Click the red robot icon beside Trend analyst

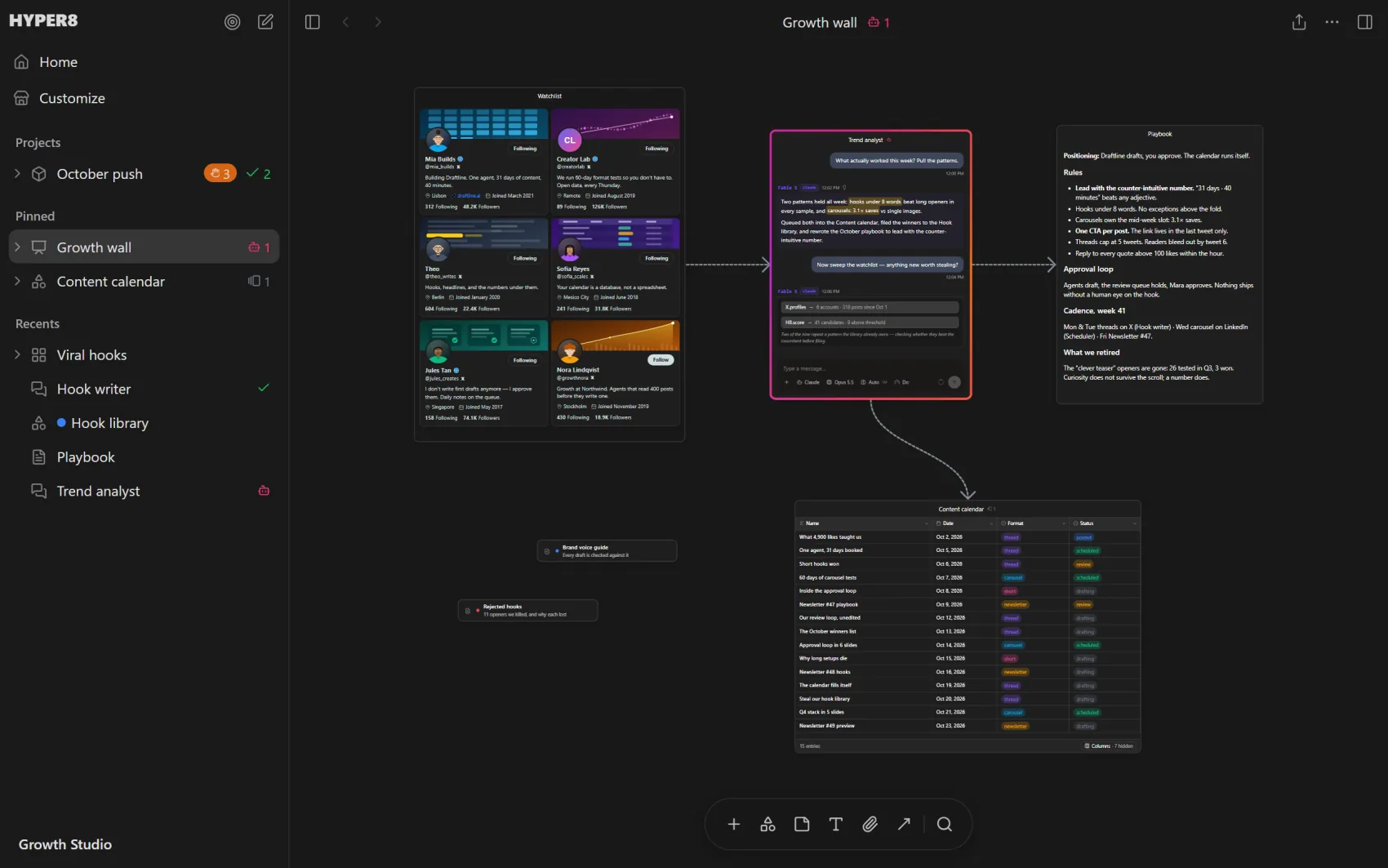264,491
